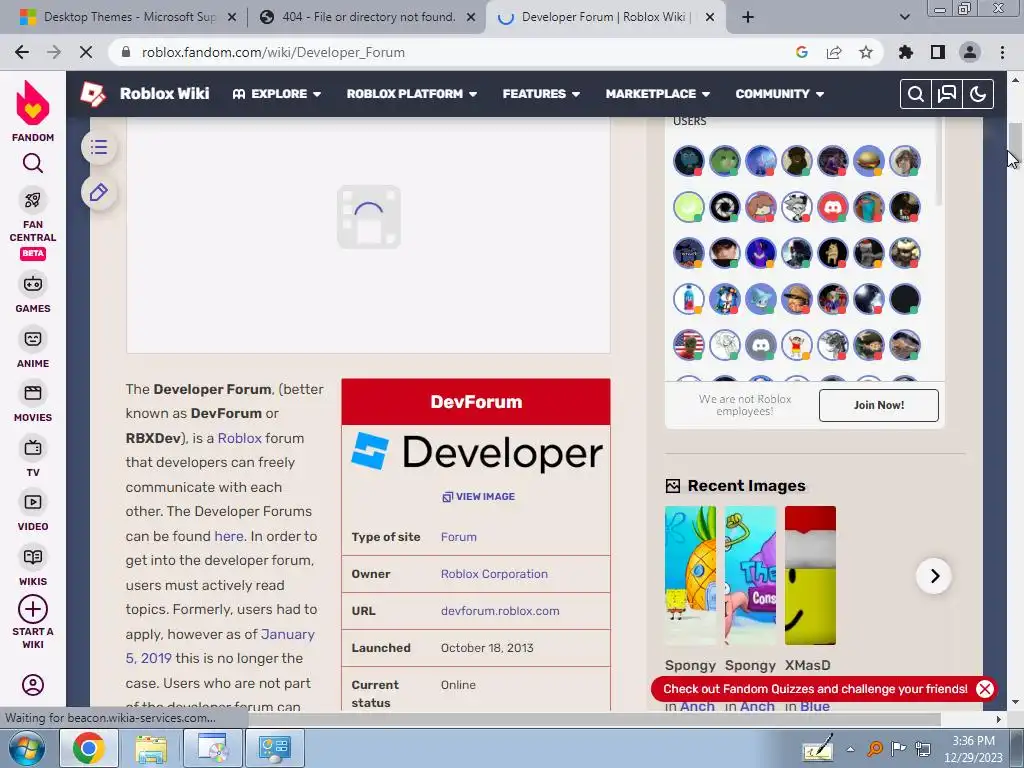1024x768 pixels.
Task: Open the Games controller icon
Action: pos(33,284)
